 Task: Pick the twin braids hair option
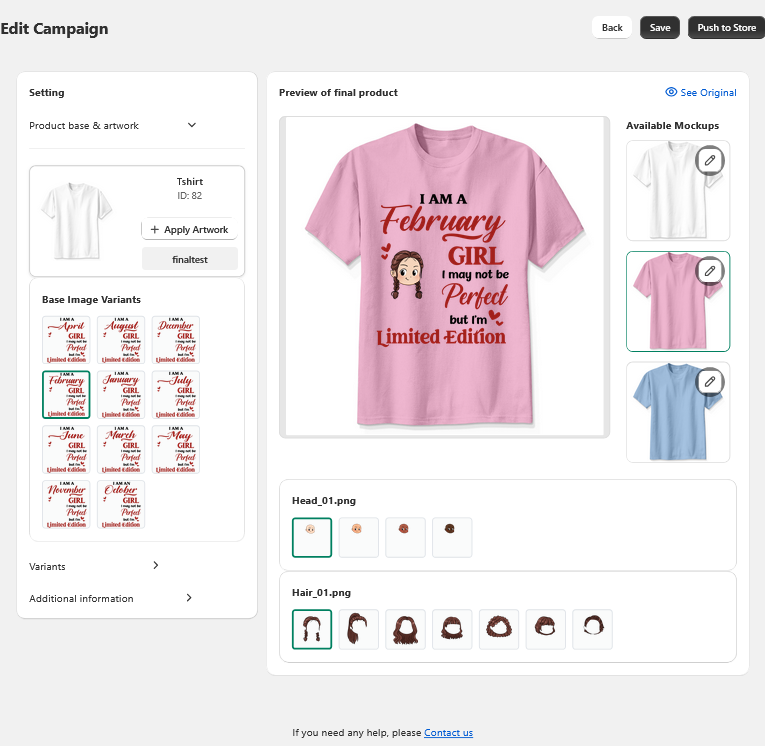pos(312,629)
